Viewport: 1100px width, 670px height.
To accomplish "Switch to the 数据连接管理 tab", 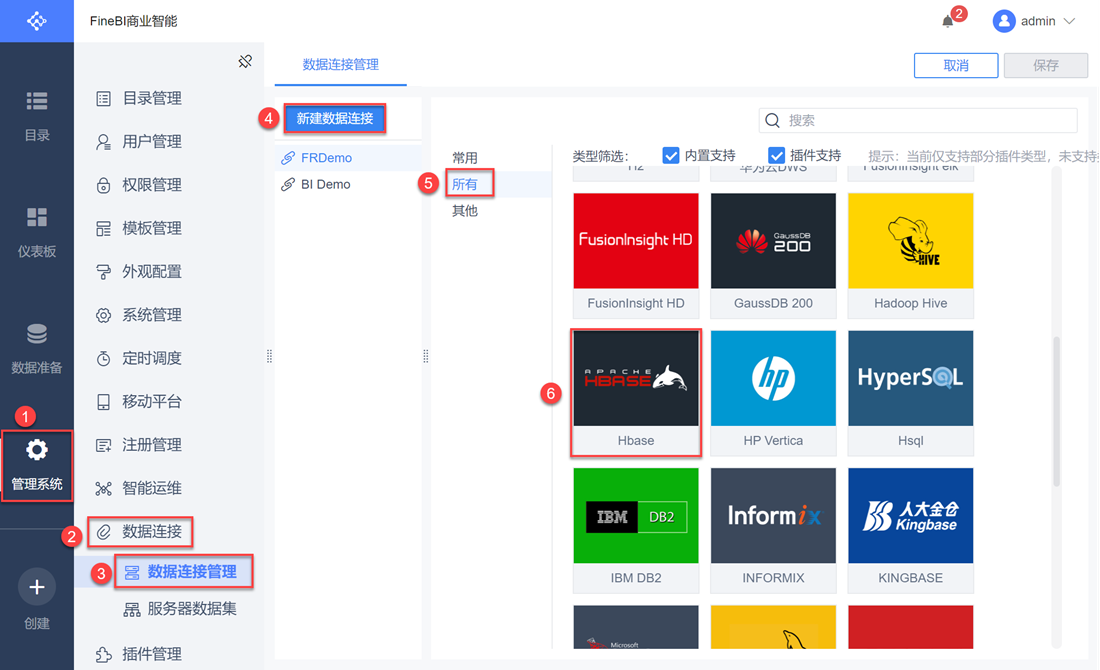I will tap(340, 65).
